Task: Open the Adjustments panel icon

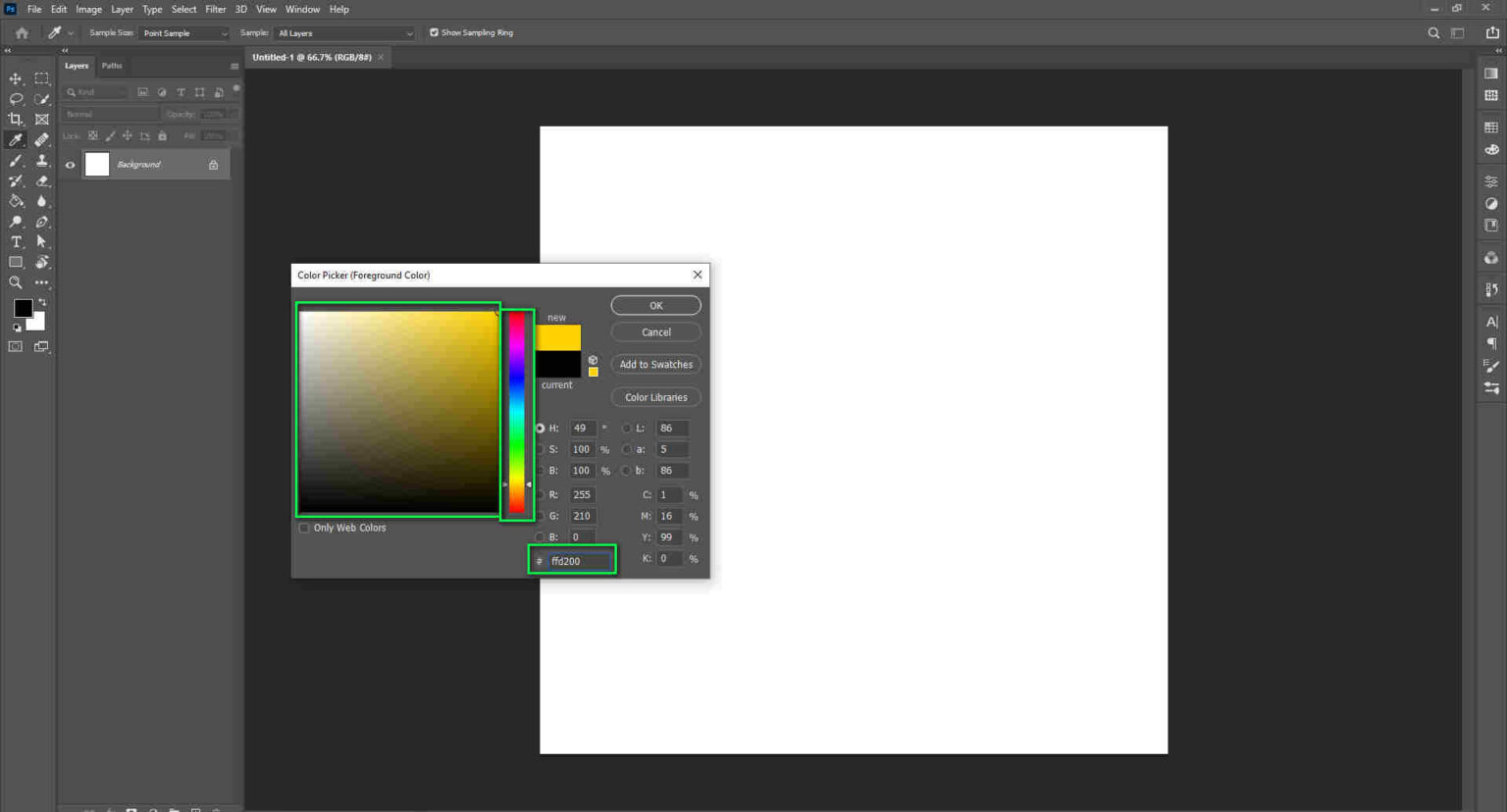Action: click(x=1490, y=180)
